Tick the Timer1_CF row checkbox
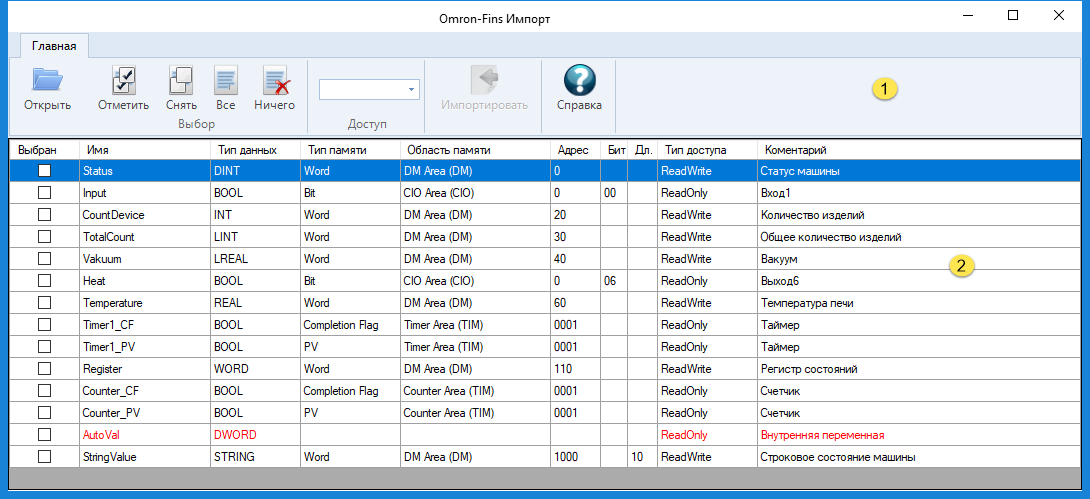 [44, 325]
